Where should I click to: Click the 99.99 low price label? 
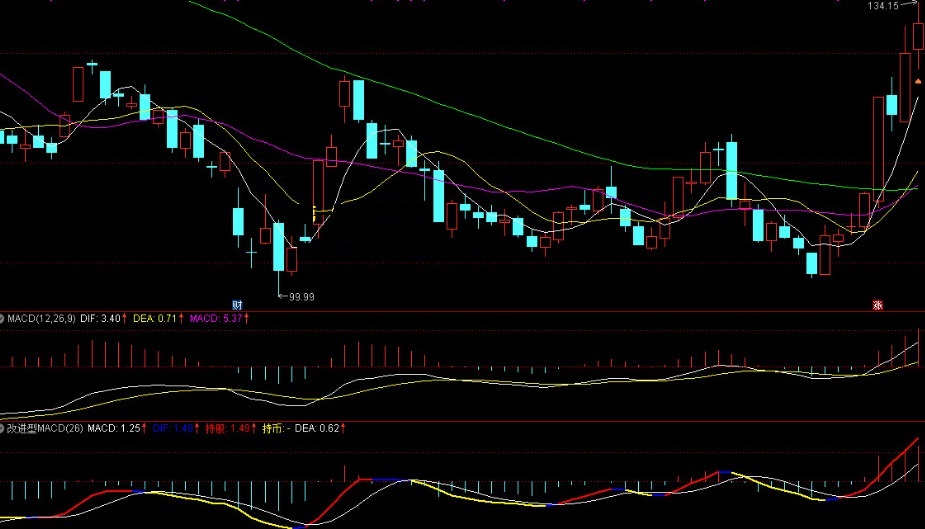coord(301,297)
